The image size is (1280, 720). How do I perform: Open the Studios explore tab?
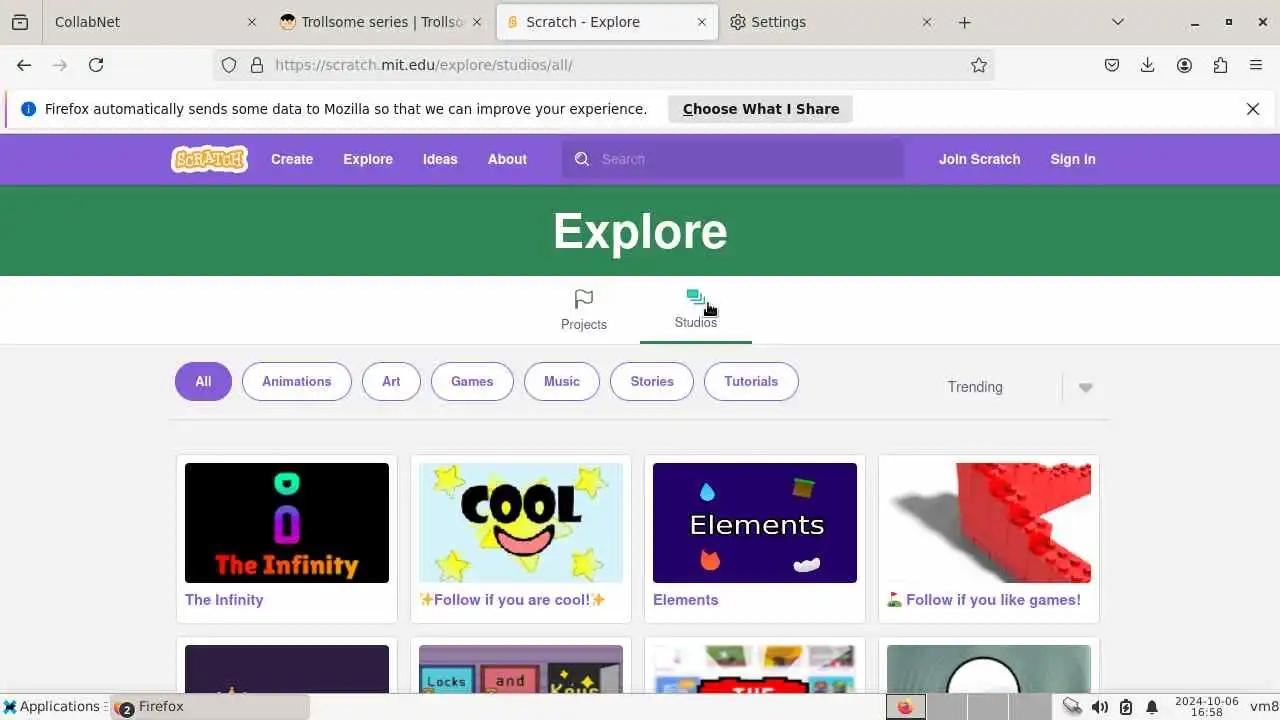696,310
